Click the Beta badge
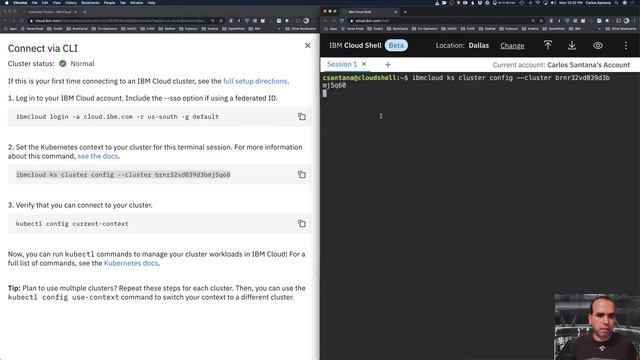 (x=396, y=45)
